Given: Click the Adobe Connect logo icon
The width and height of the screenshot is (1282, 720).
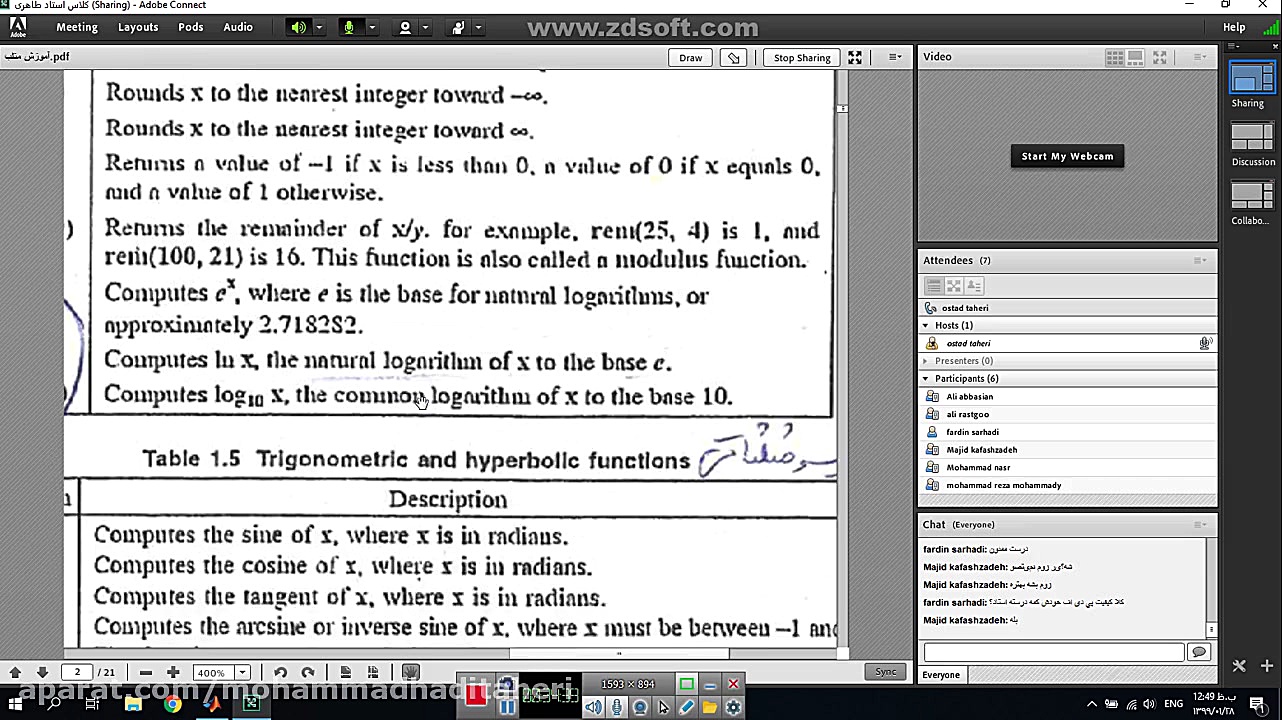Looking at the screenshot, I should click(17, 28).
